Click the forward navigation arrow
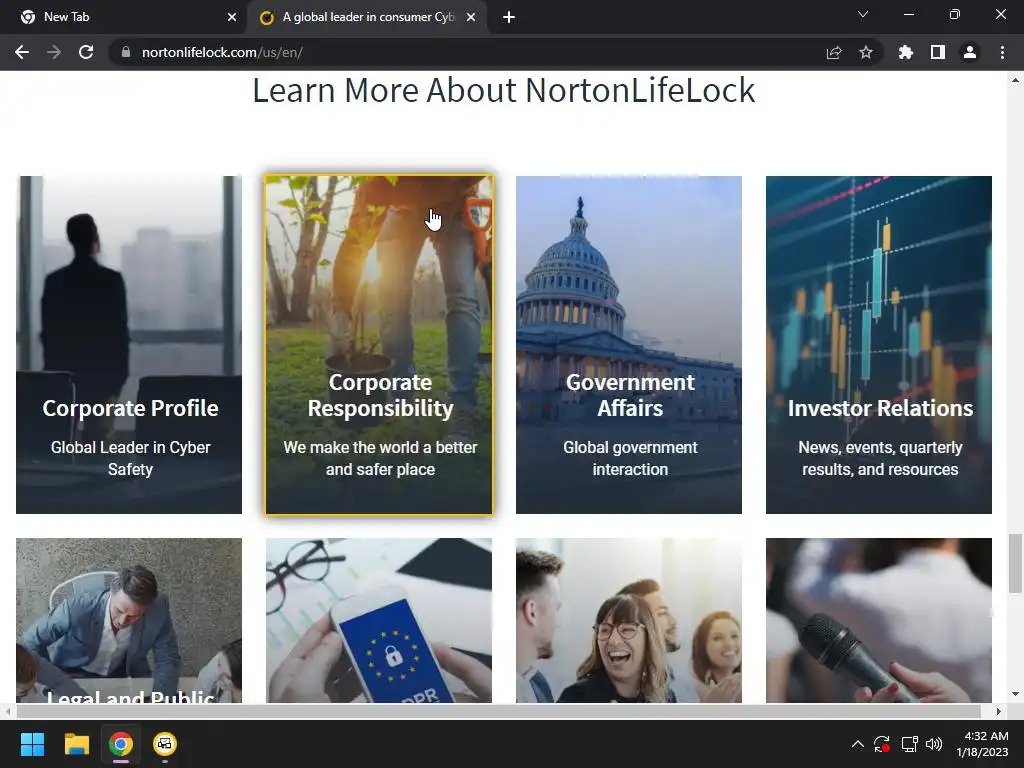This screenshot has width=1024, height=768. point(54,52)
